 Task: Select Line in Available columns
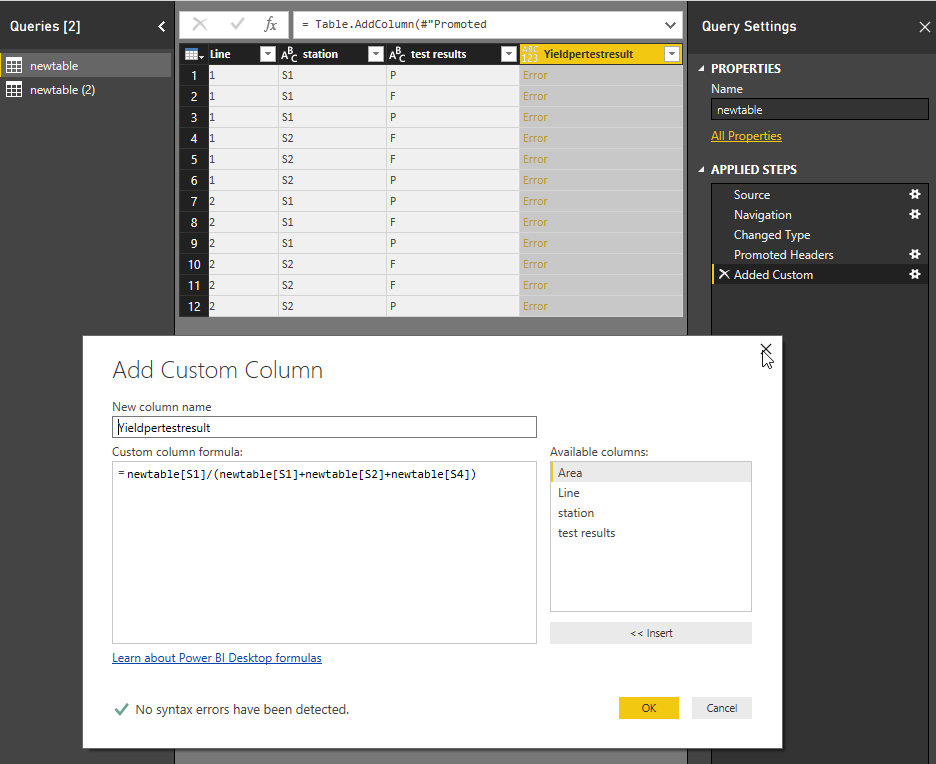[651, 493]
